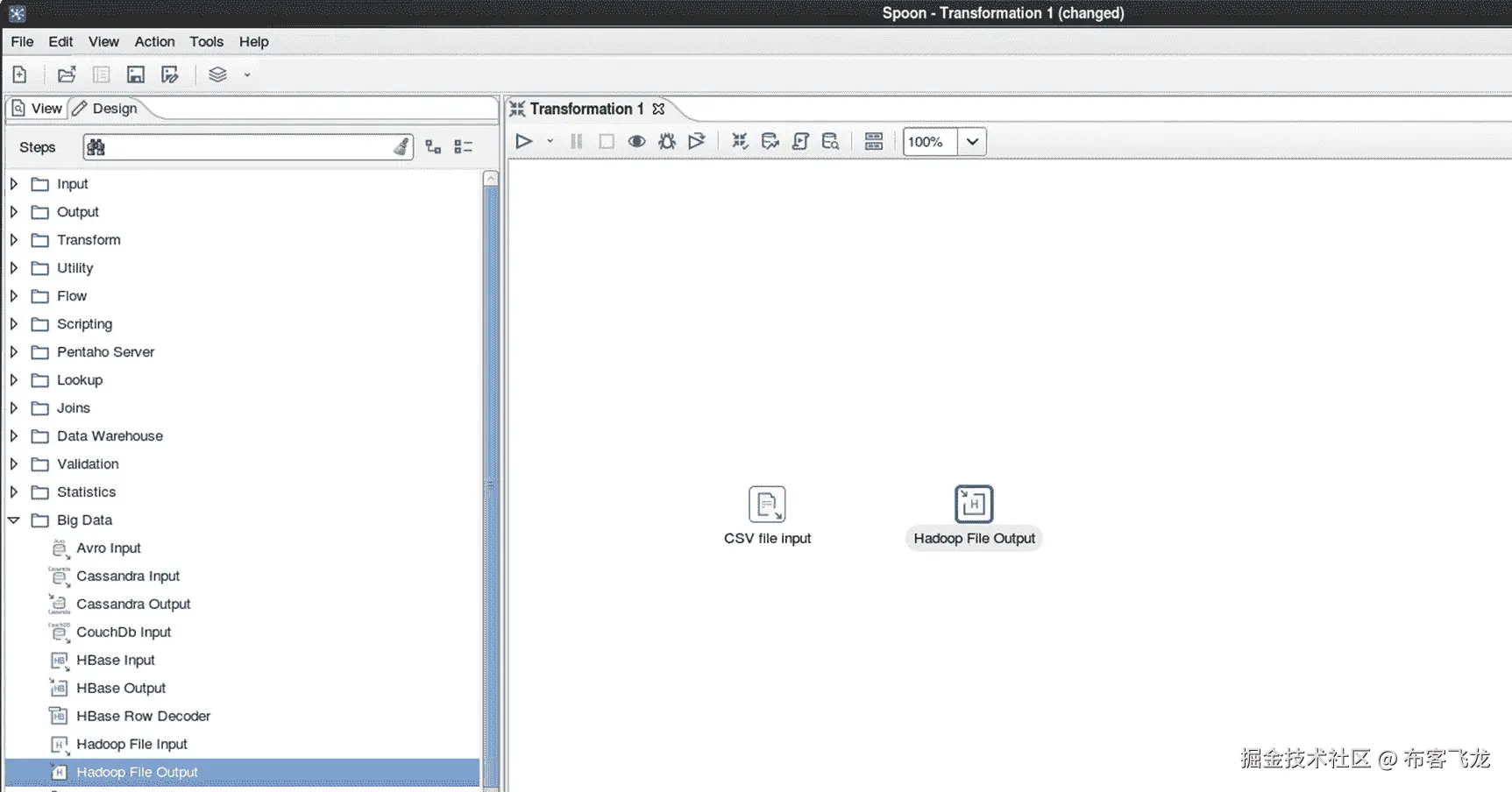Screen dimensions: 1512x792
Task: Expand the Utility folder arrow
Action: click(14, 268)
